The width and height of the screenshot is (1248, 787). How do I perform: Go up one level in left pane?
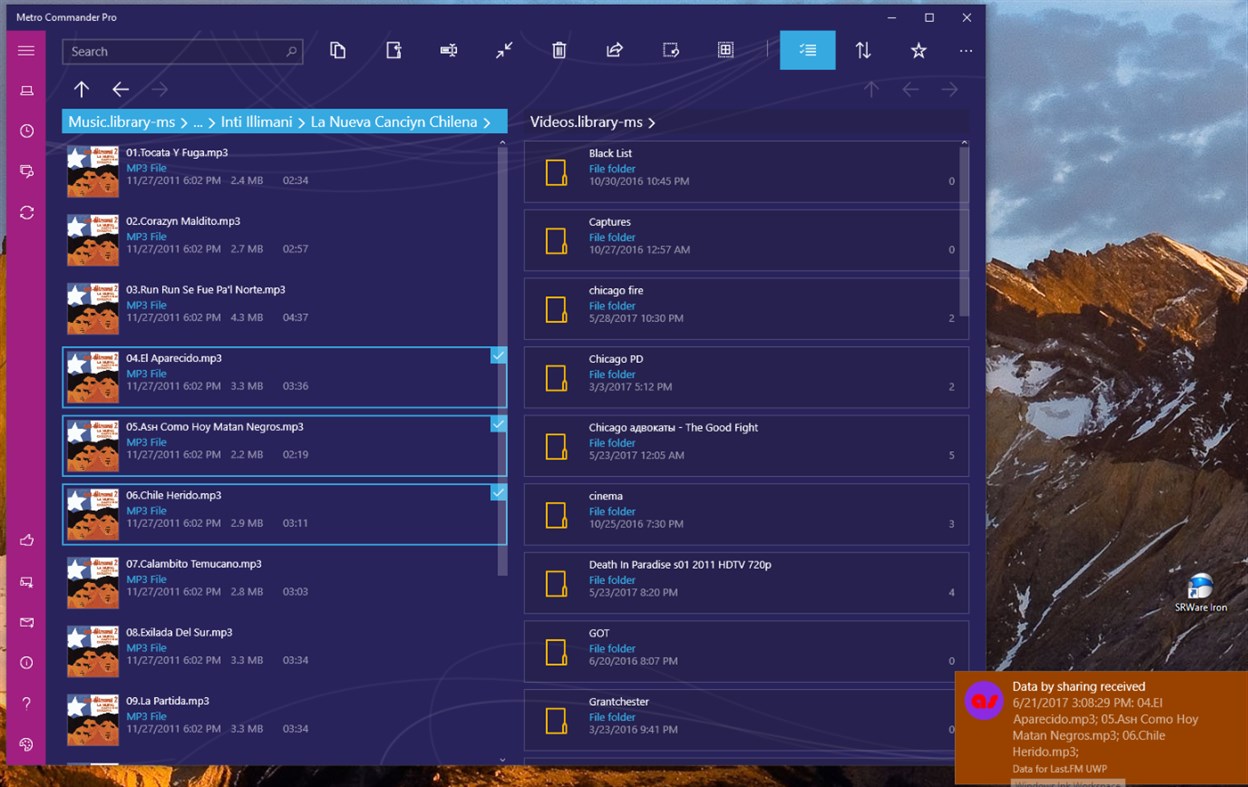[82, 89]
